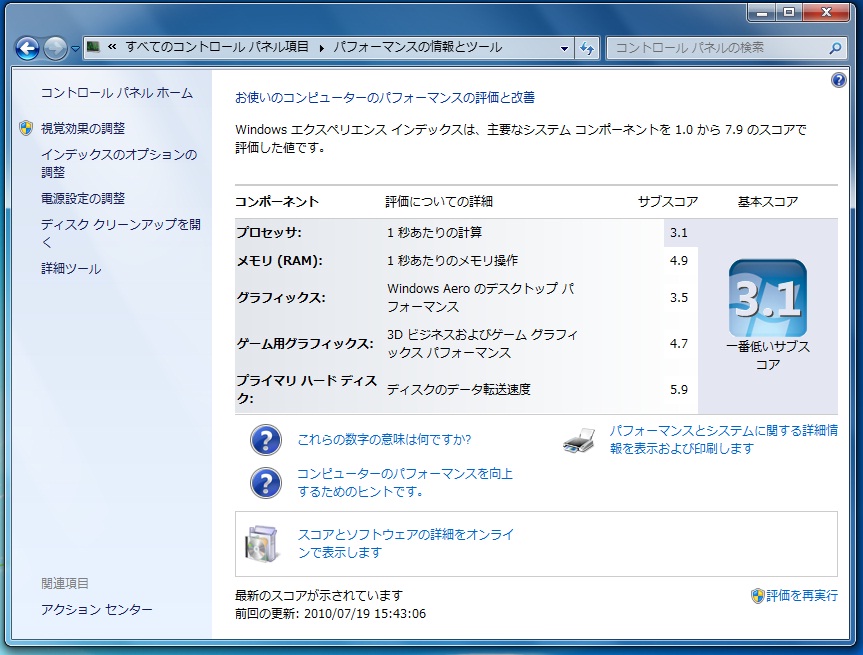Click ディスクのデータ転送速度 description text
The height and width of the screenshot is (655, 863).
click(458, 390)
